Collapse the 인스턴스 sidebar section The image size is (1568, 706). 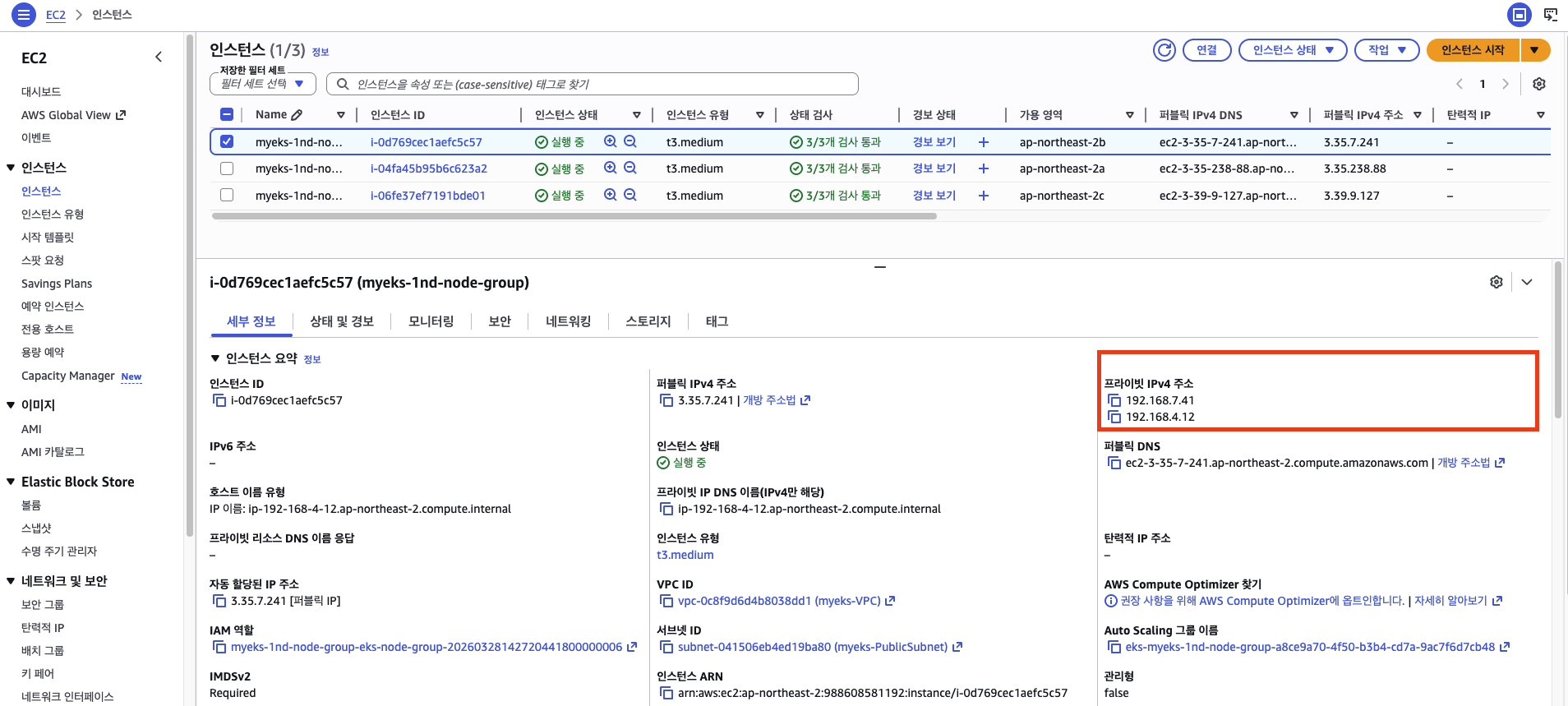11,168
